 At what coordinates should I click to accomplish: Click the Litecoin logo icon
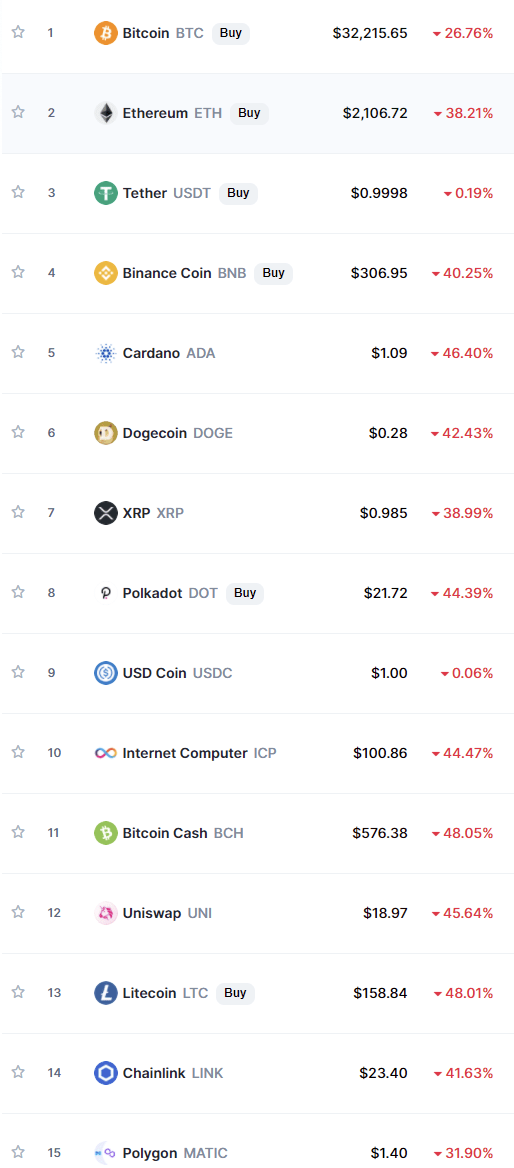tap(106, 993)
